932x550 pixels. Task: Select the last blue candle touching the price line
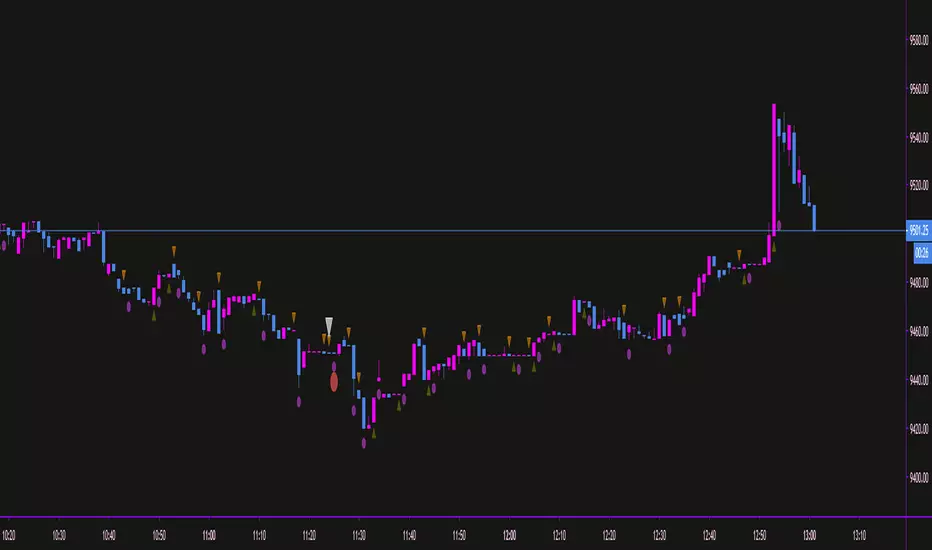click(x=814, y=218)
